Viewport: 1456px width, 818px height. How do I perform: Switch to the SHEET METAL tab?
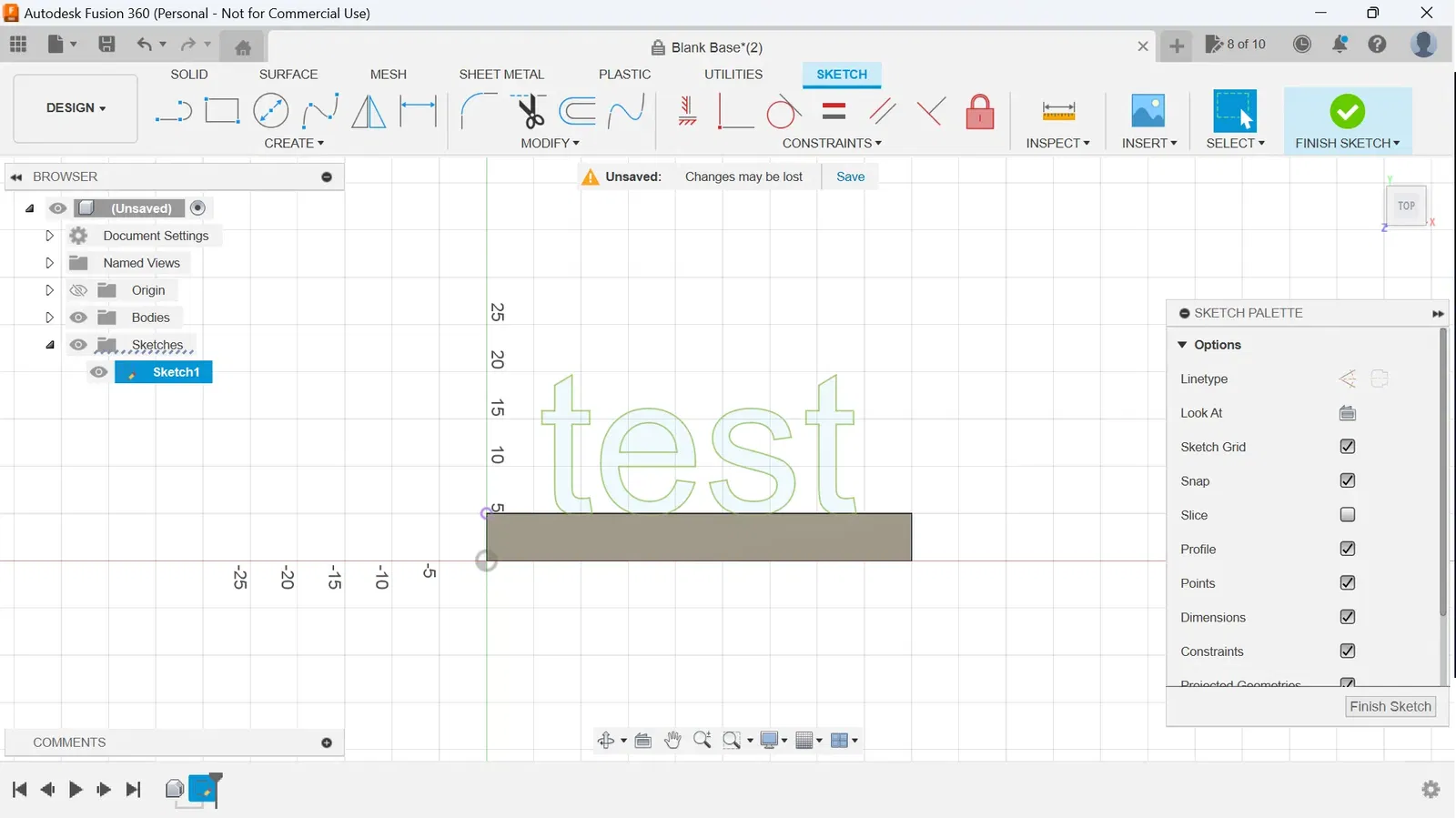point(501,75)
